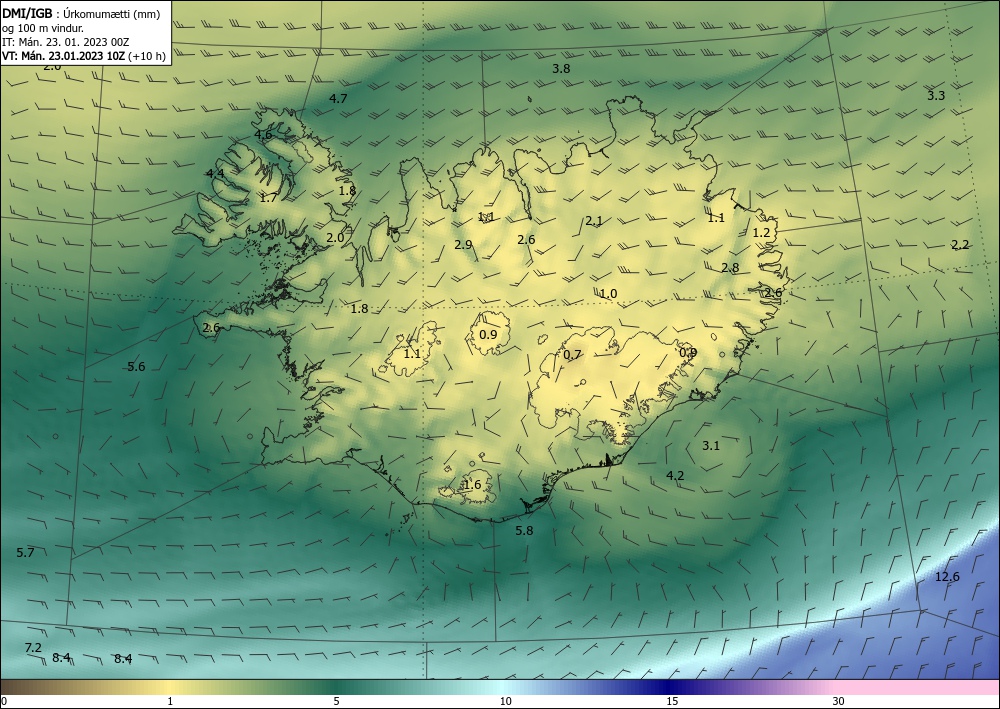The height and width of the screenshot is (709, 1000).
Task: Click the valid time "VT: Mán. 23.01.2023 10Z"
Action: 64,56
